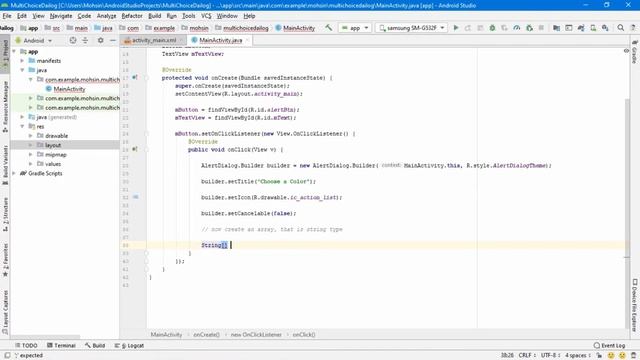
Task: Open the SDK Manager icon
Action: (x=605, y=28)
